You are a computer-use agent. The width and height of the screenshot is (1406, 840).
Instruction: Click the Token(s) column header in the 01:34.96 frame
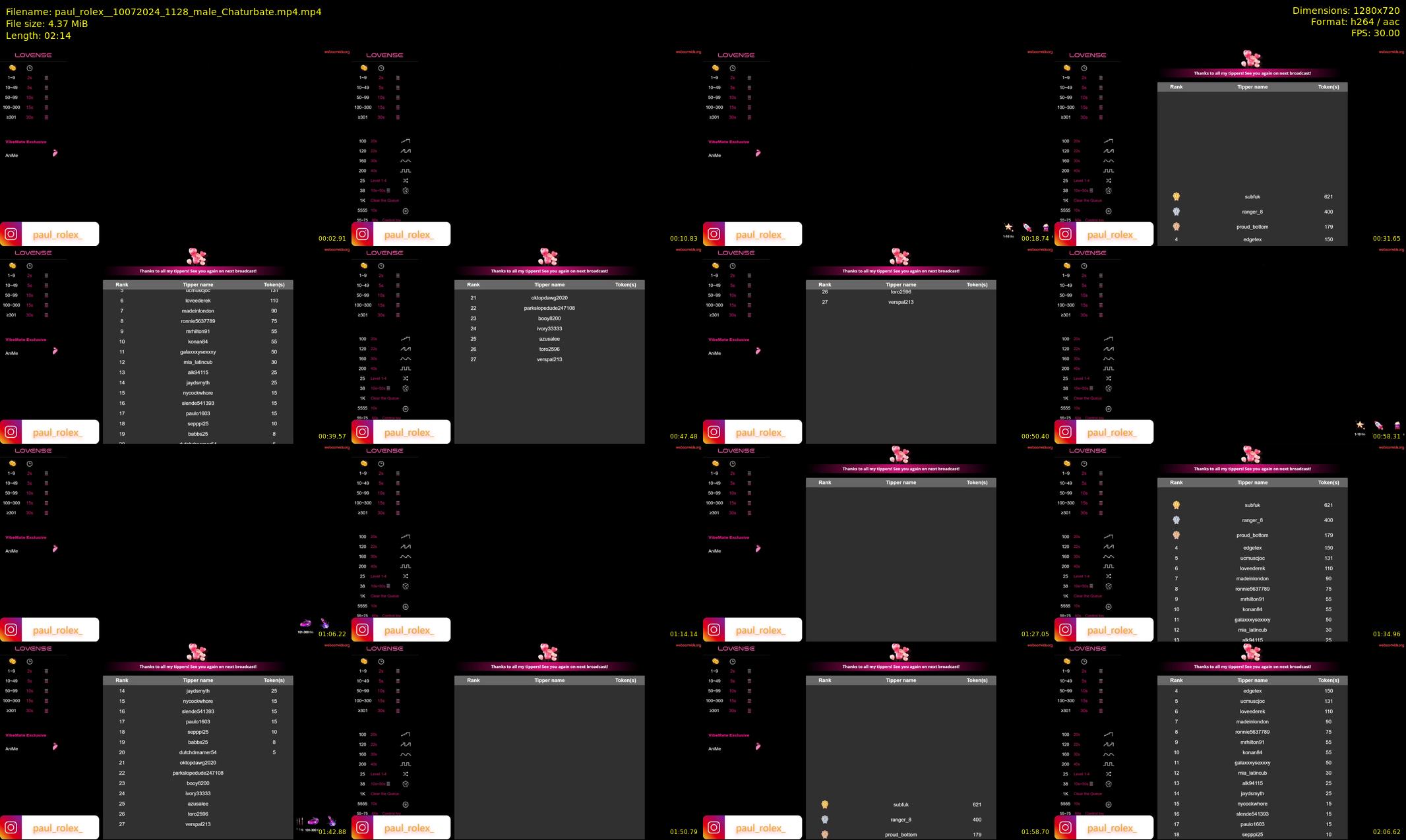tap(1328, 483)
